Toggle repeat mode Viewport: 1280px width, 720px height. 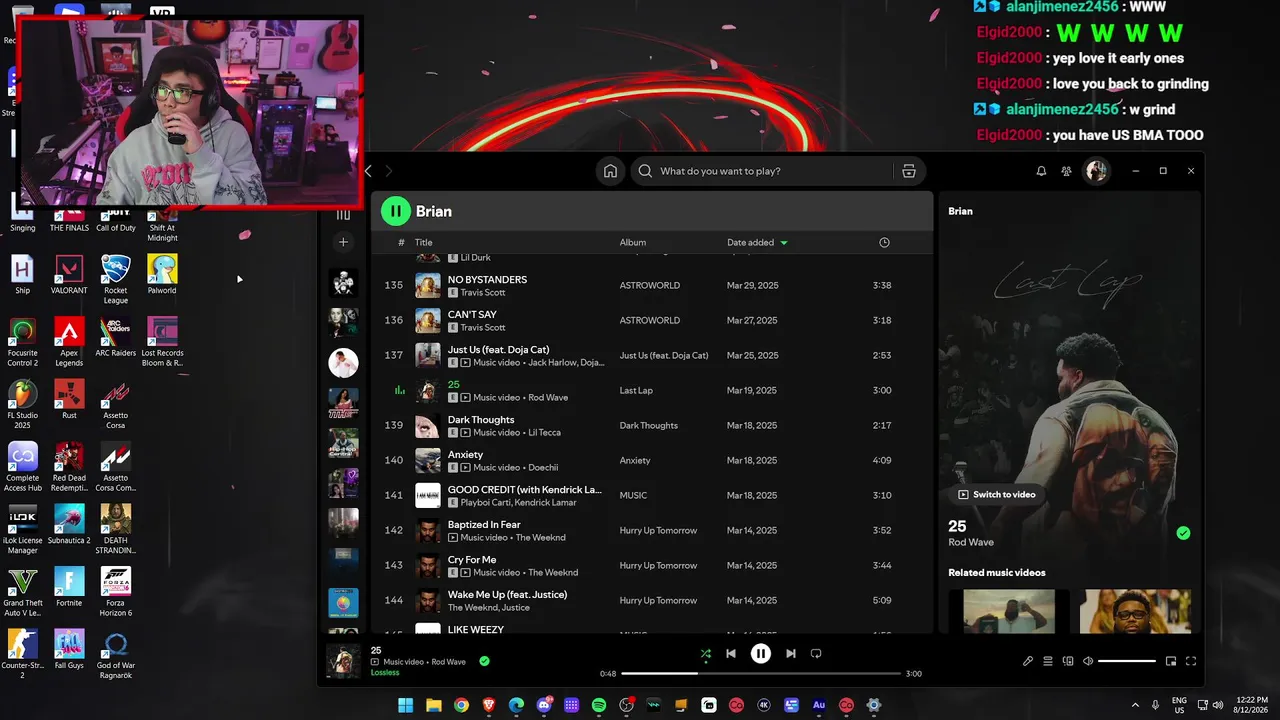pos(816,654)
